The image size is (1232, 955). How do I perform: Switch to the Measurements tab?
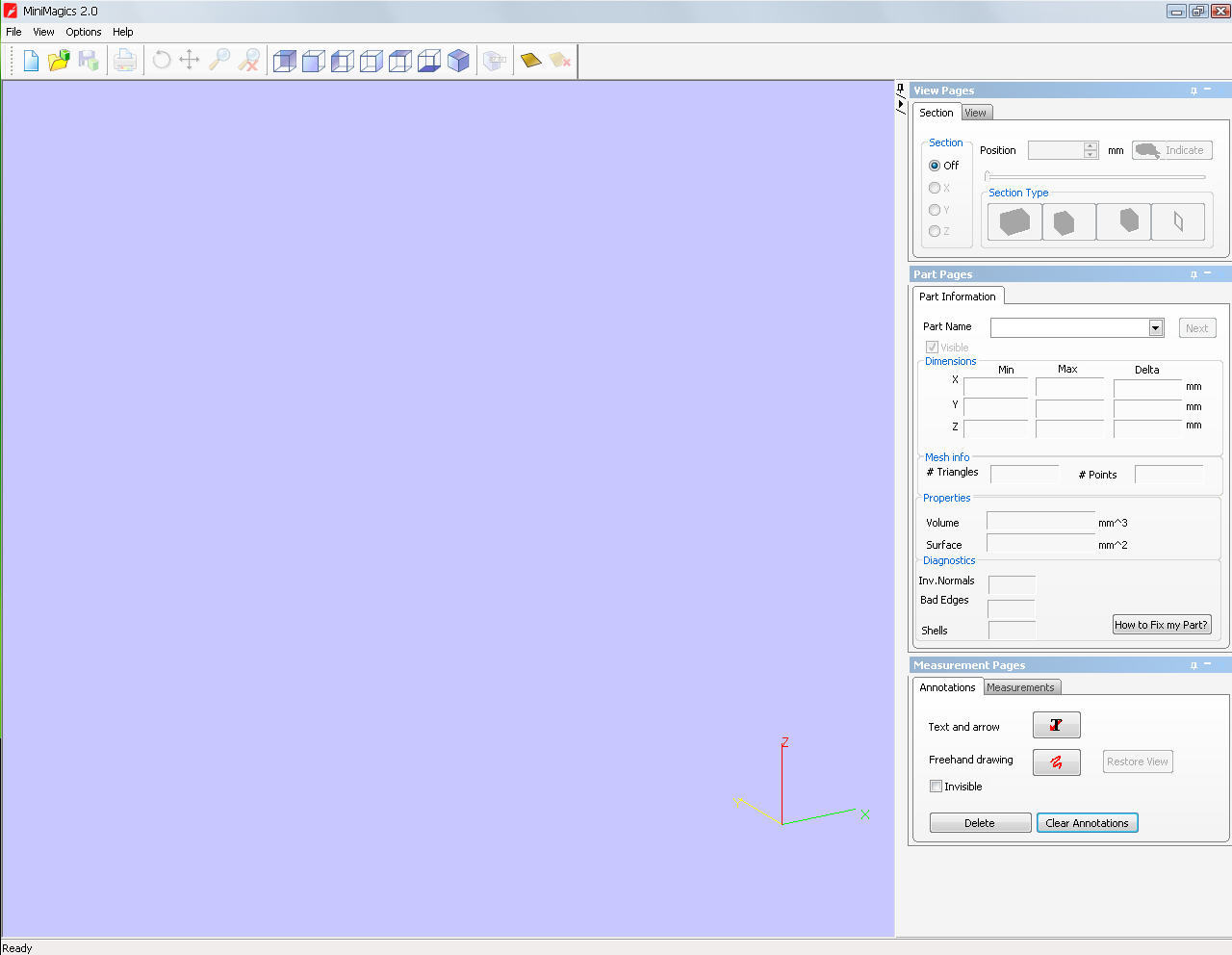1020,687
